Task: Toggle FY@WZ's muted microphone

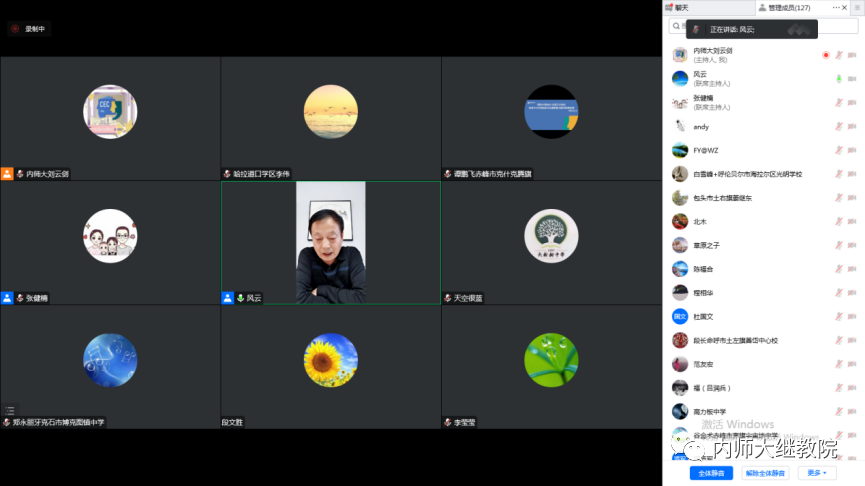Action: click(x=839, y=150)
